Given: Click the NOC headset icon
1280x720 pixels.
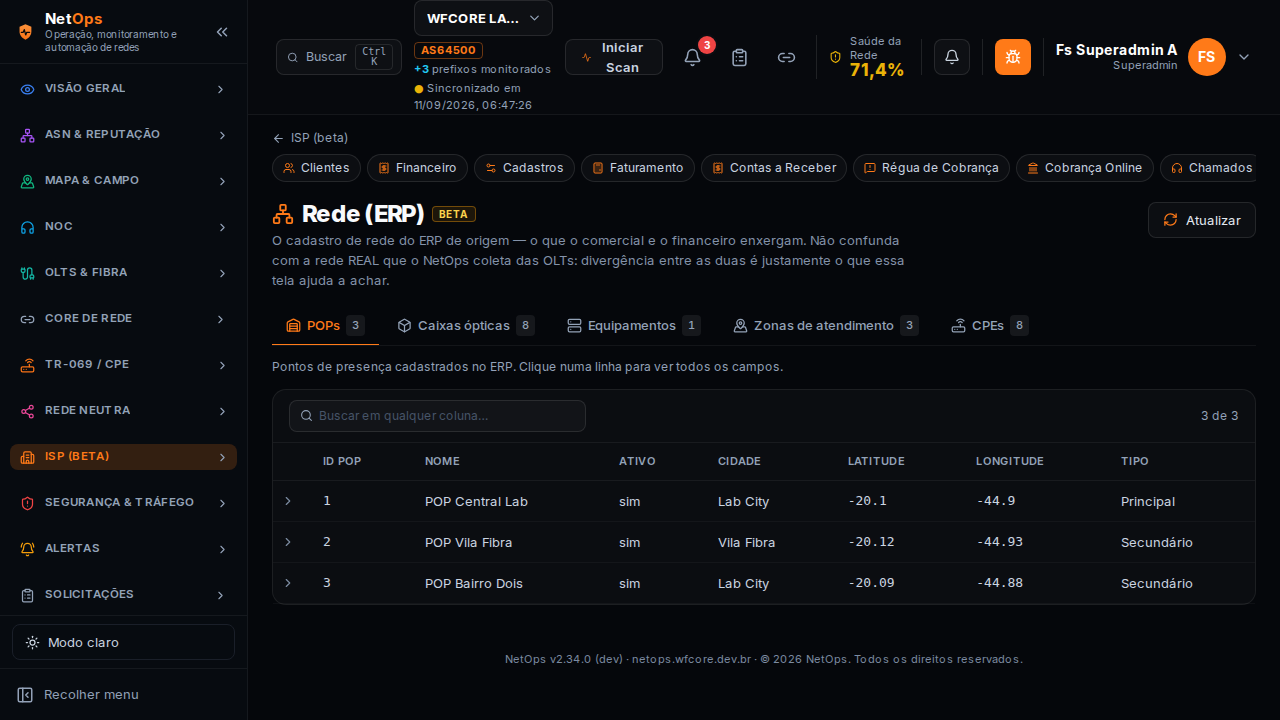Looking at the screenshot, I should coord(28,227).
